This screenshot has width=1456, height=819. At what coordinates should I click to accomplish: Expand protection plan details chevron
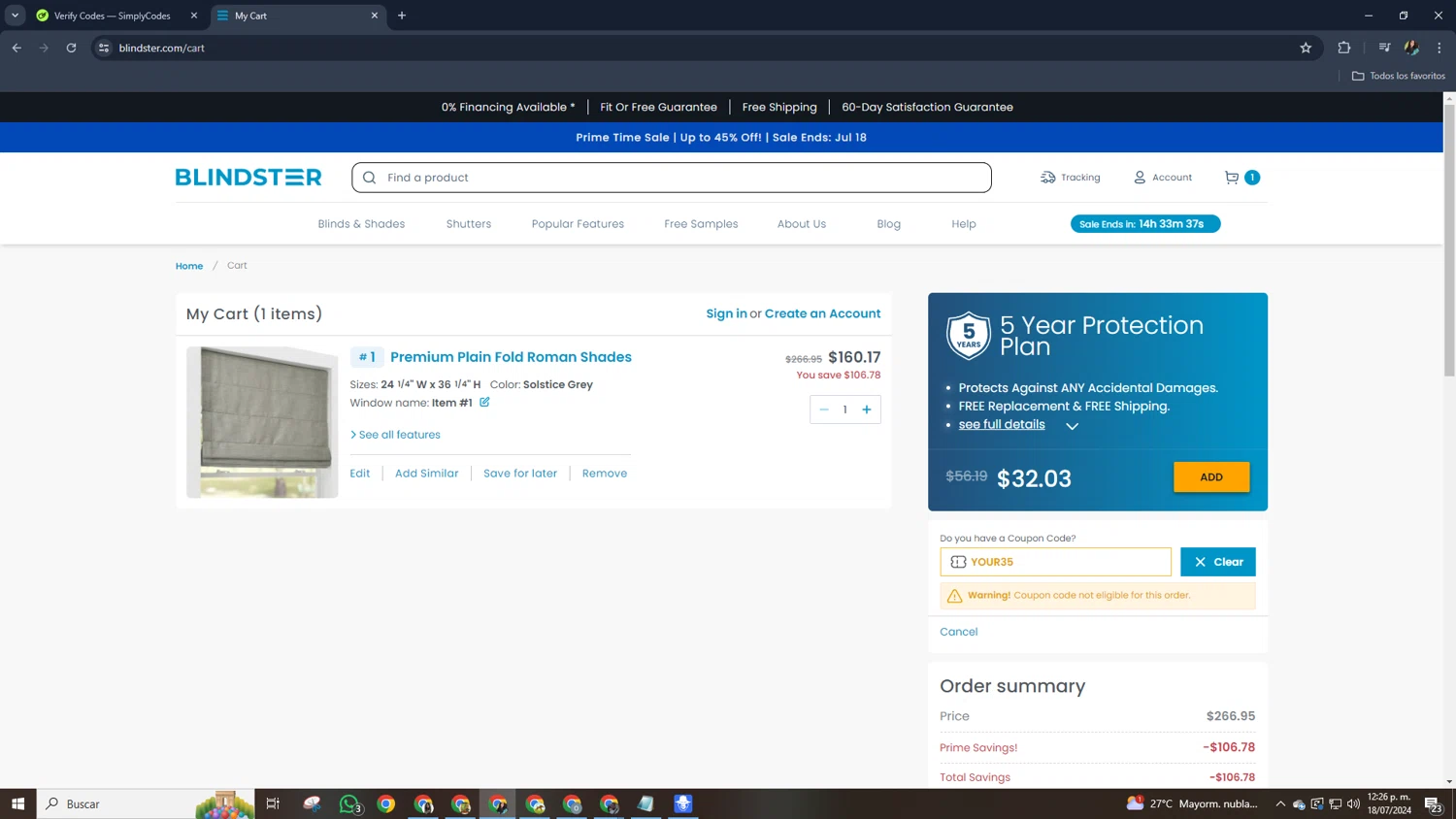1072,426
